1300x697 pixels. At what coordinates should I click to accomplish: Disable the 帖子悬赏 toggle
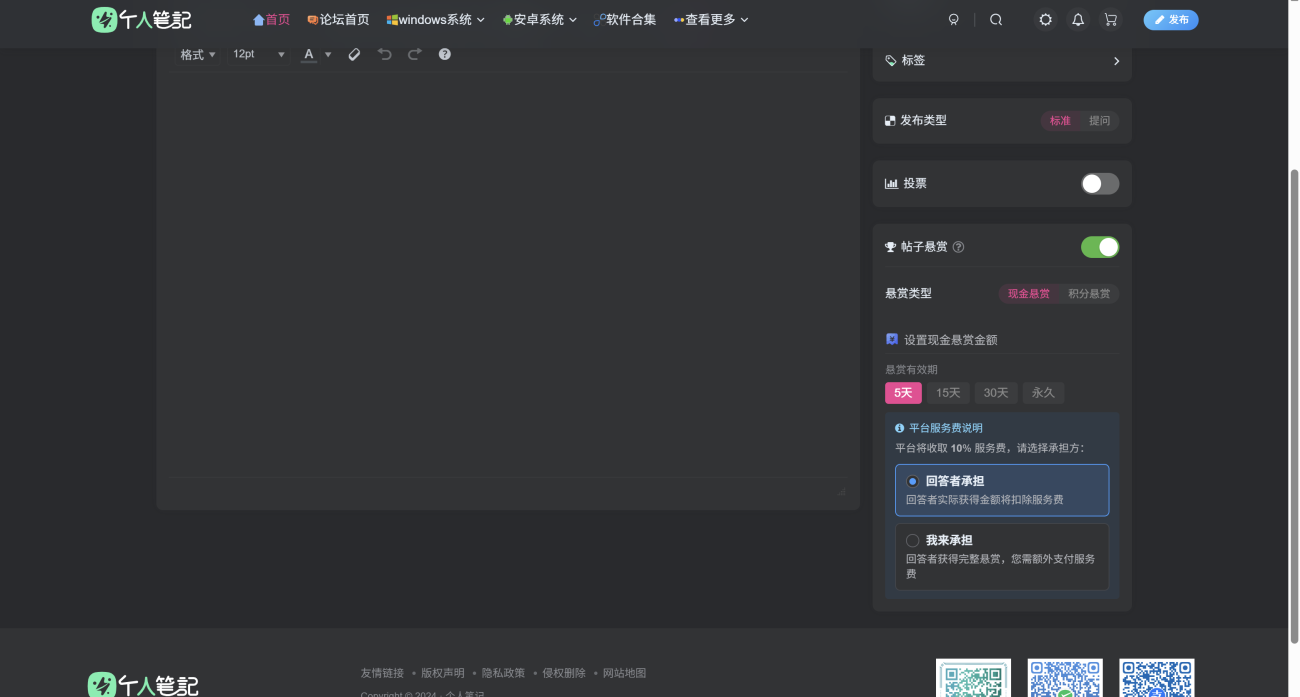click(1100, 247)
